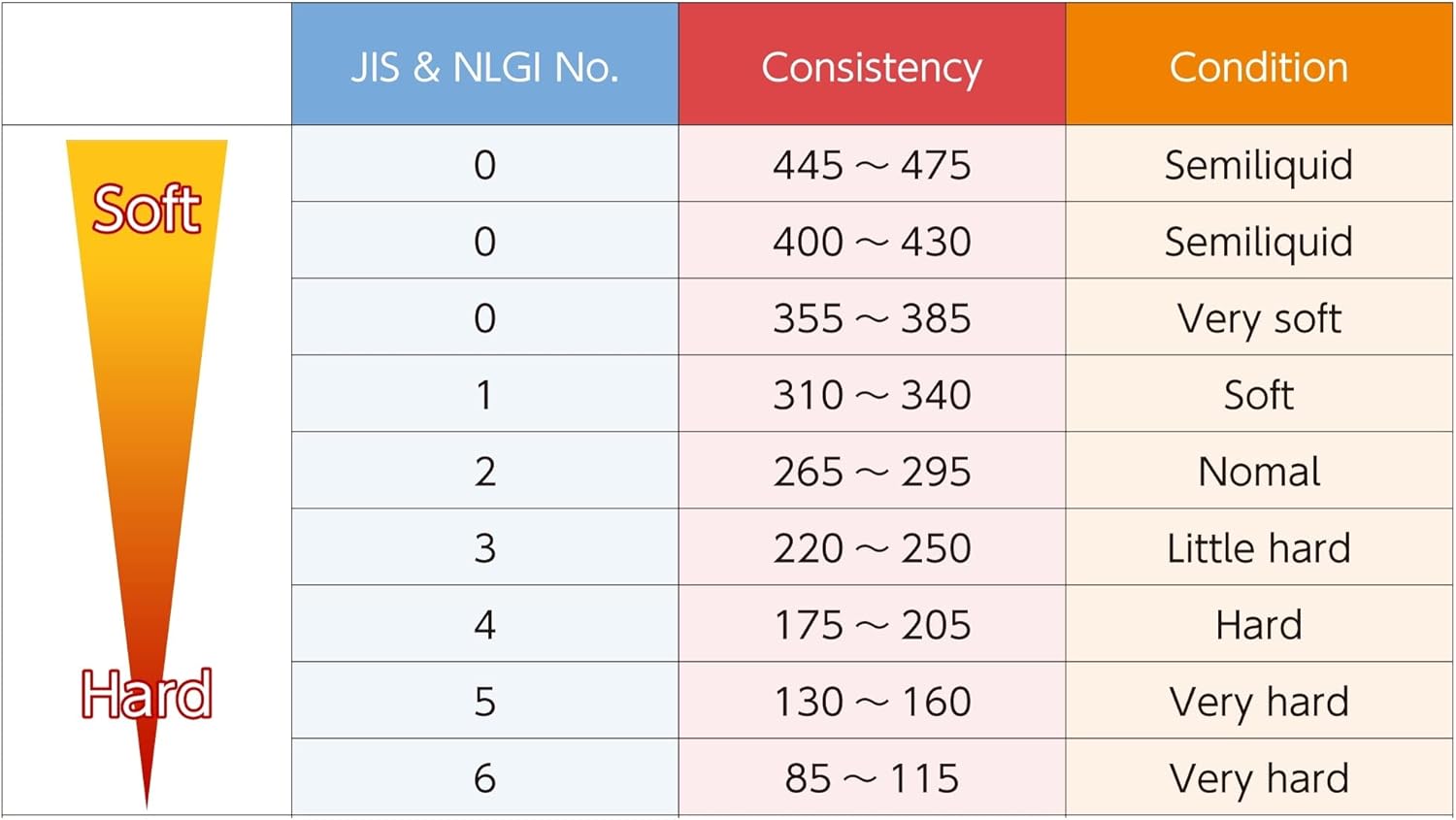Select NLGI number 3 cell
The height and width of the screenshot is (820, 1456).
pyautogui.click(x=485, y=547)
